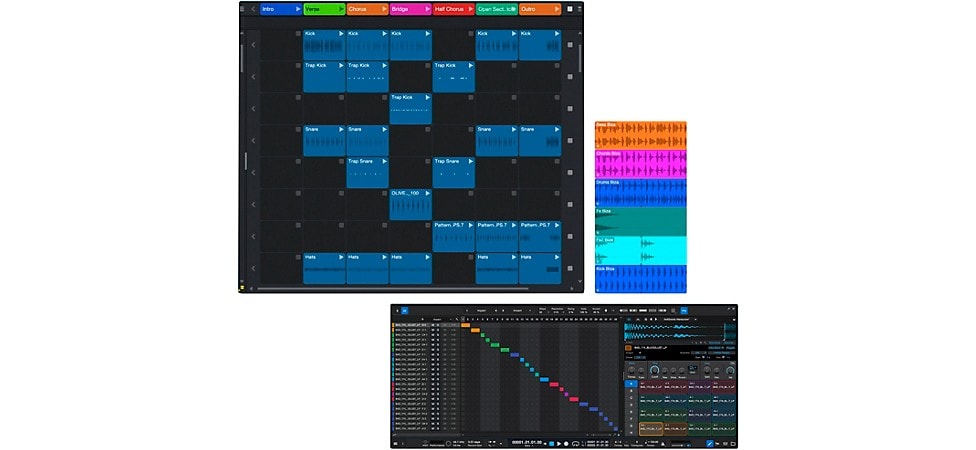Click the Cutoff knob in the sampler

coord(654,370)
